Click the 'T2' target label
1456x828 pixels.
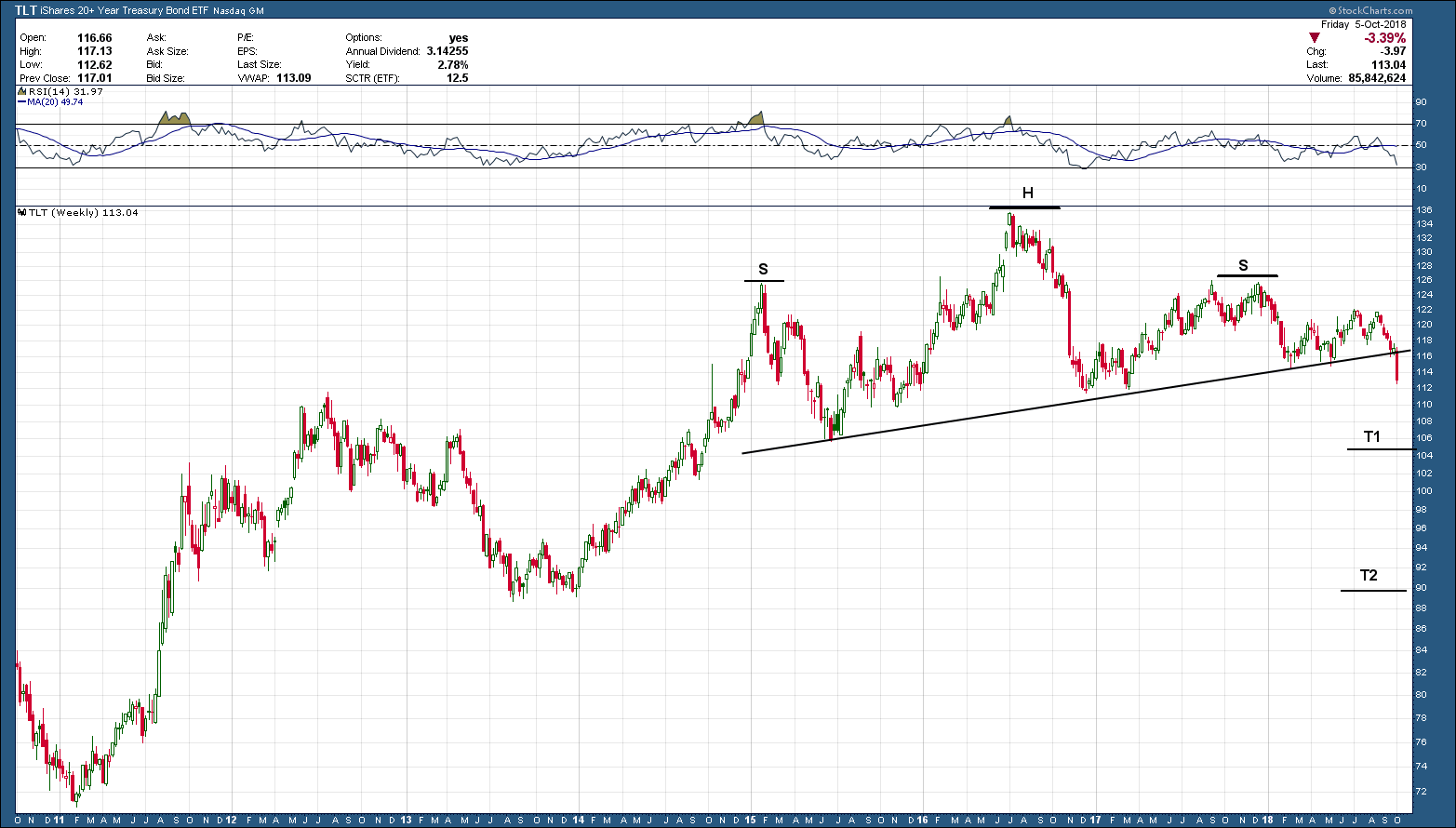point(1369,576)
